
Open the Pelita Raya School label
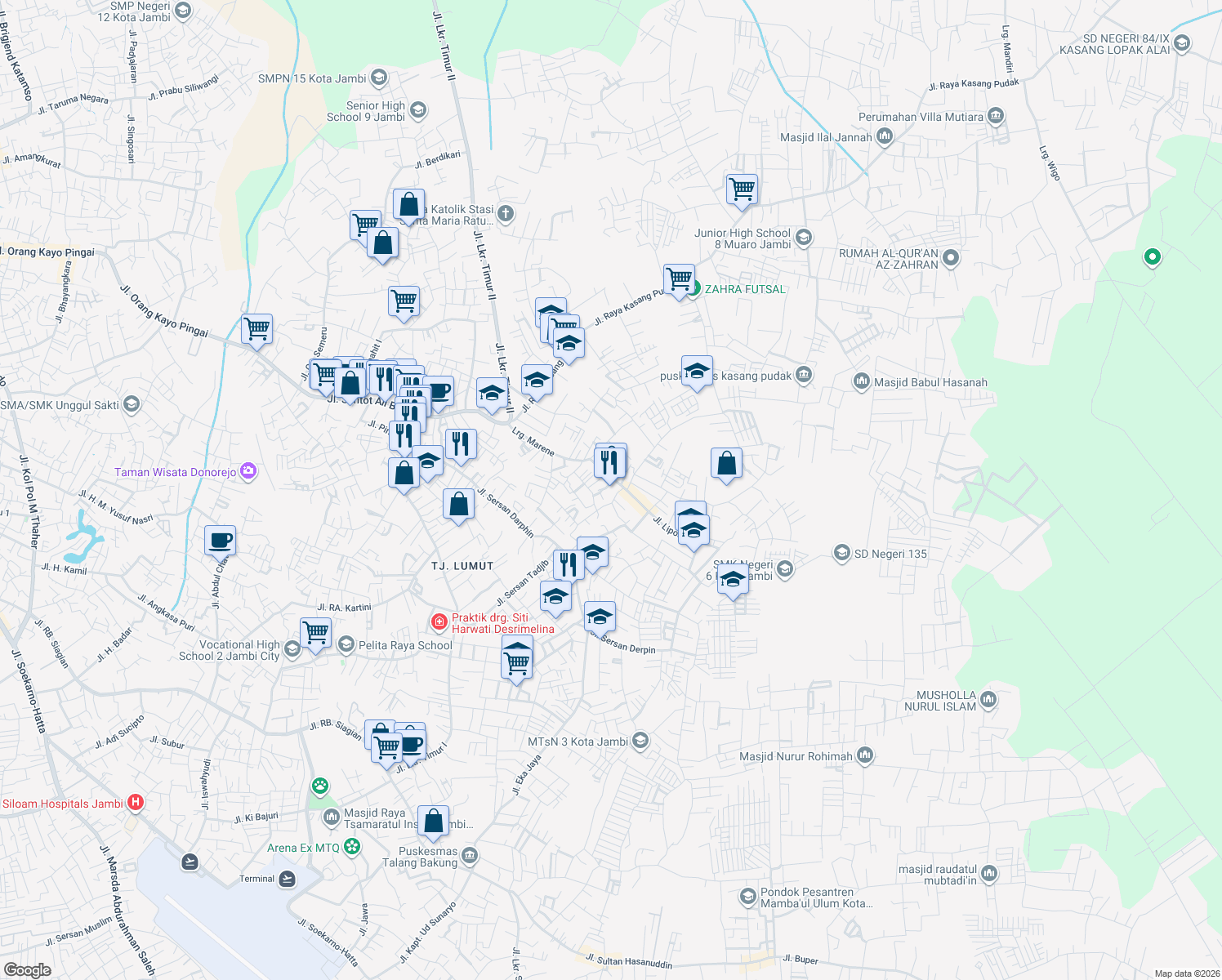(406, 645)
